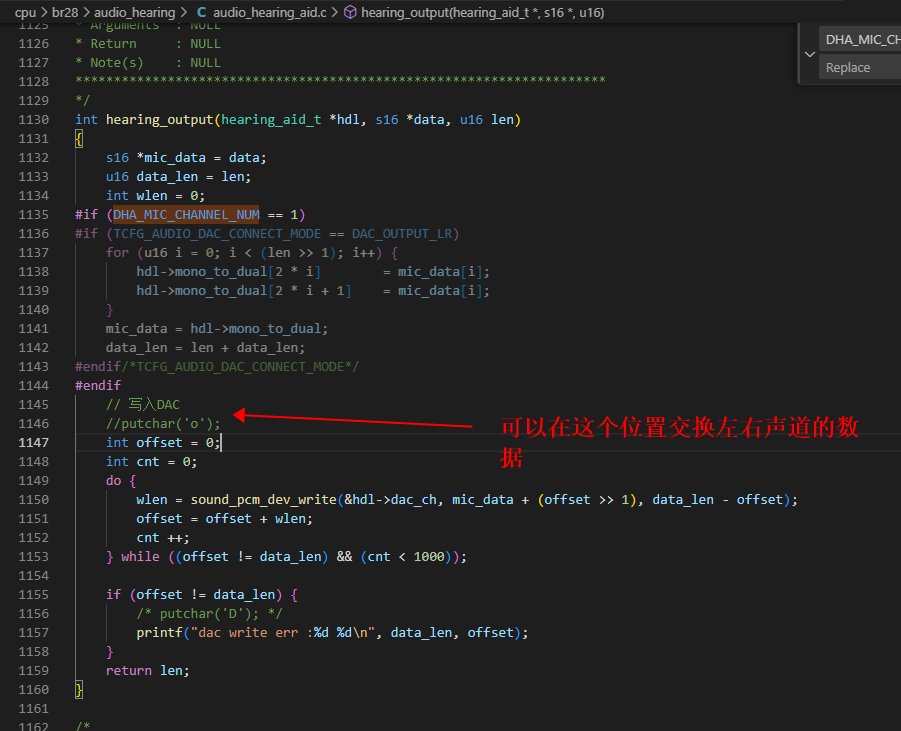Image resolution: width=901 pixels, height=731 pixels.
Task: Click the "cnt ++;" statement
Action: click(x=163, y=537)
